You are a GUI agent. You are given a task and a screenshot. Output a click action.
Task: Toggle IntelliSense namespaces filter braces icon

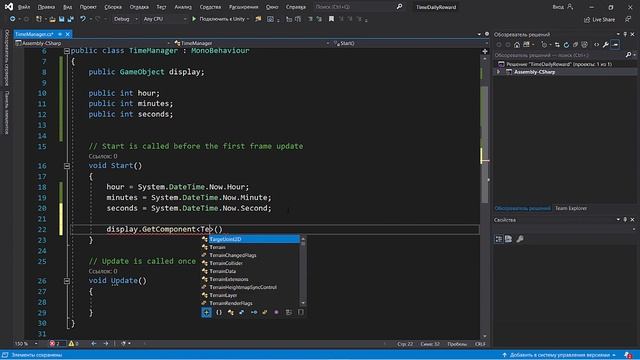click(219, 312)
